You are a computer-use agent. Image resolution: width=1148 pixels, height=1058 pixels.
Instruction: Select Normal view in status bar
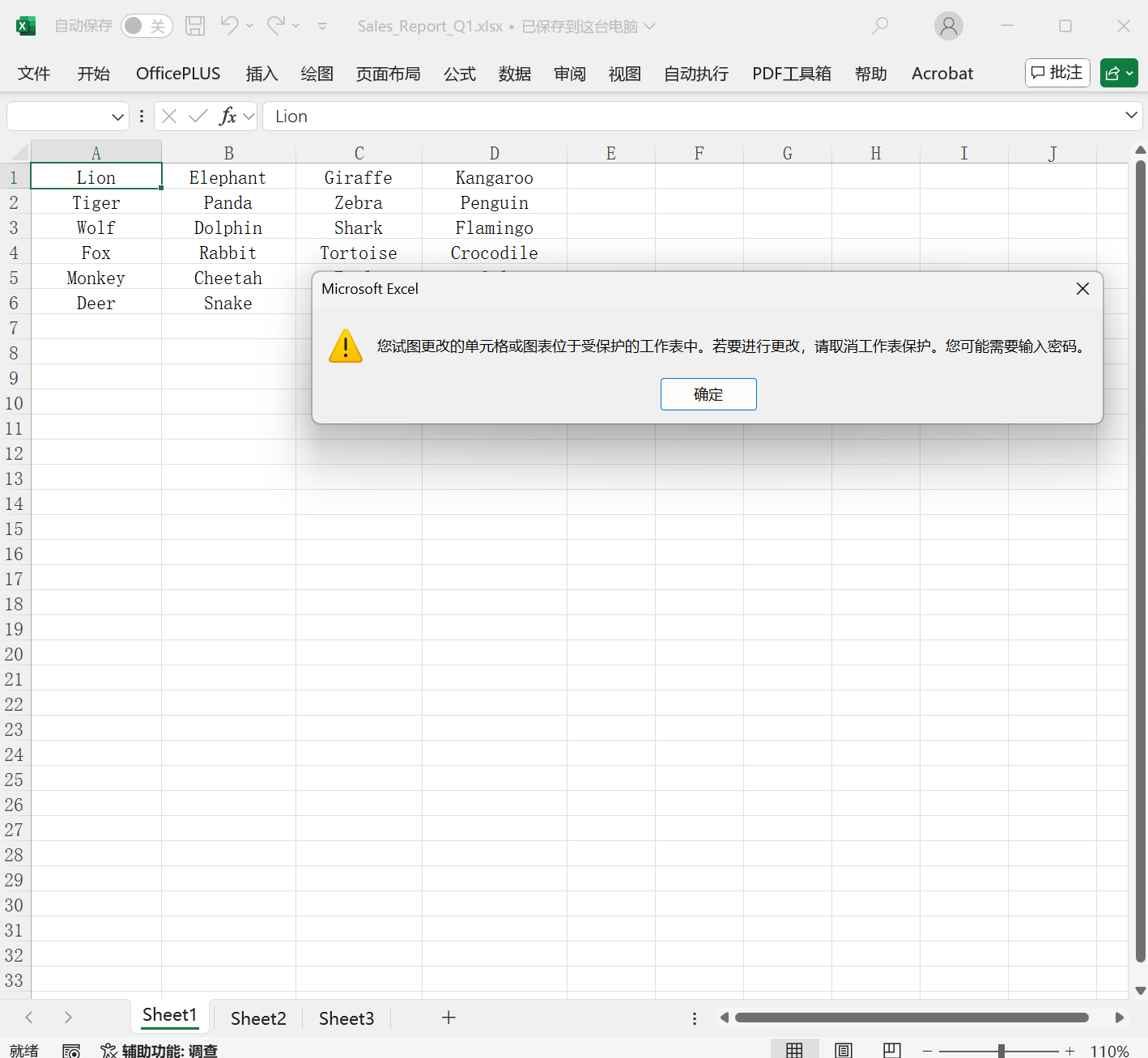pyautogui.click(x=794, y=1050)
